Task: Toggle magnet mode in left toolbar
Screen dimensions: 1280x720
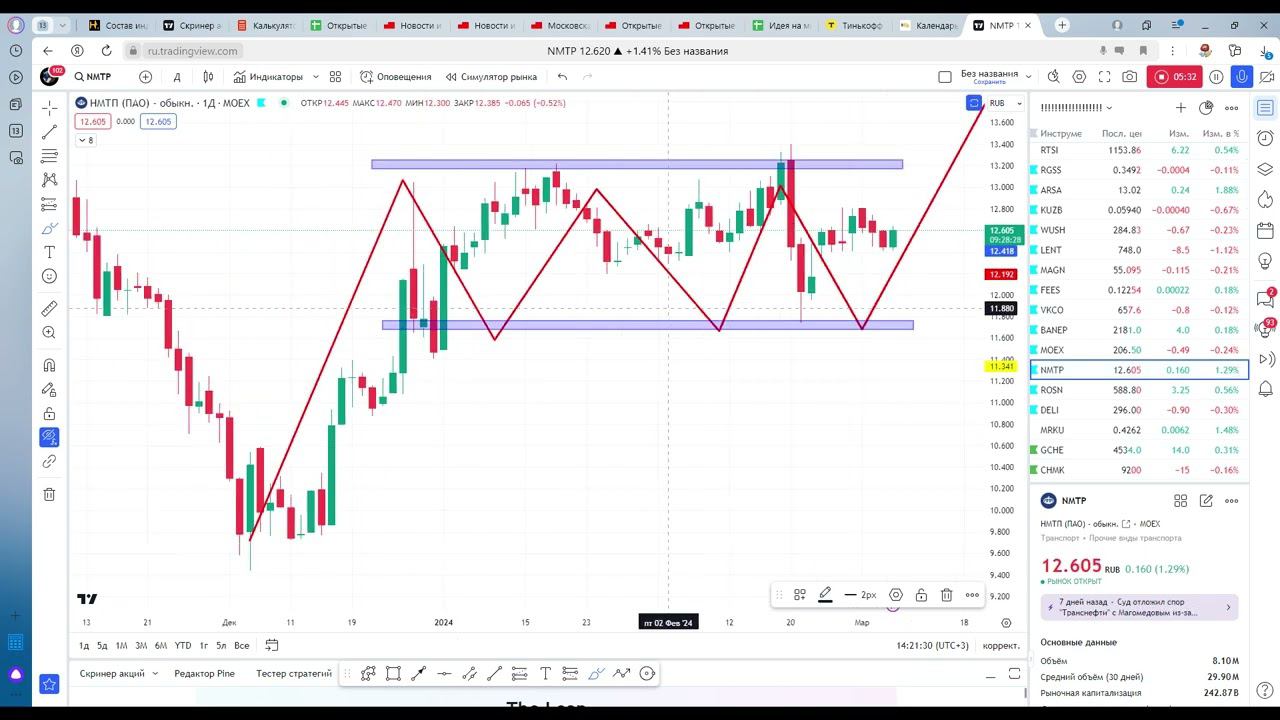Action: click(x=49, y=365)
